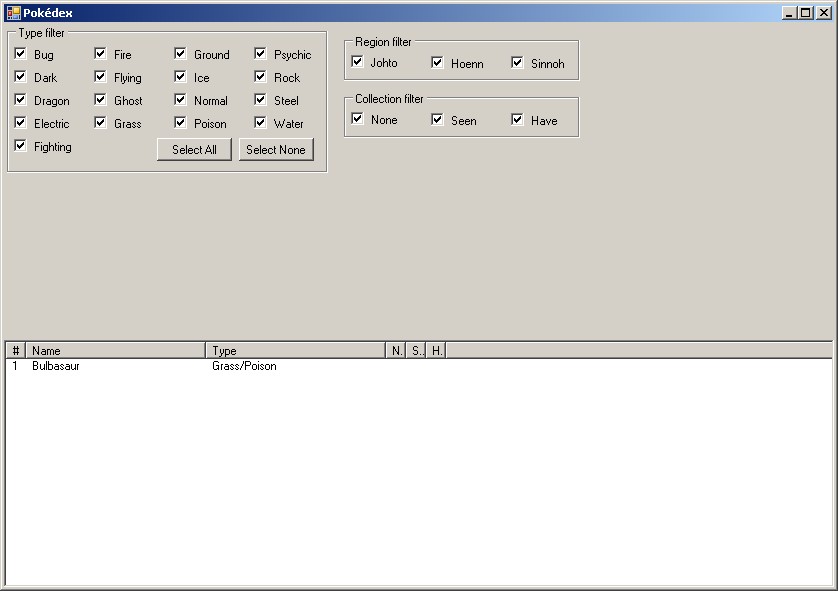Toggle the Hoenn region filter
The height and width of the screenshot is (591, 838).
(437, 63)
